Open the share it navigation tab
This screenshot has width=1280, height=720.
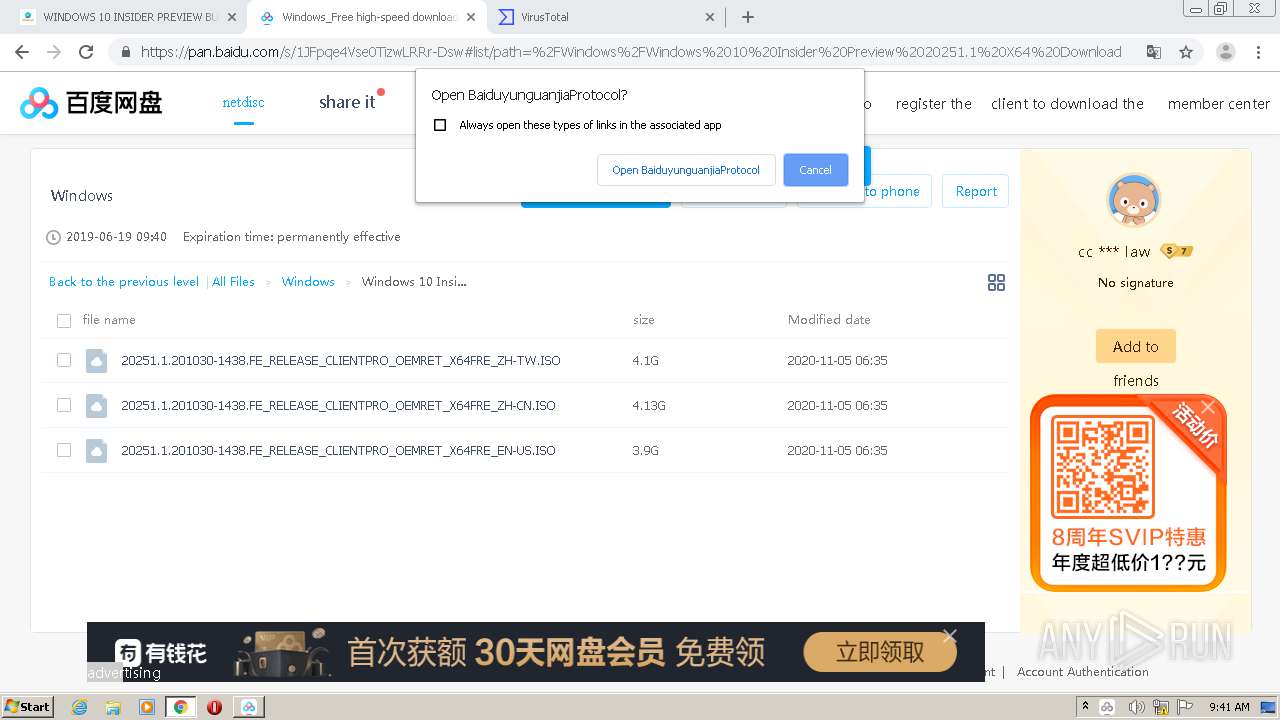point(347,102)
